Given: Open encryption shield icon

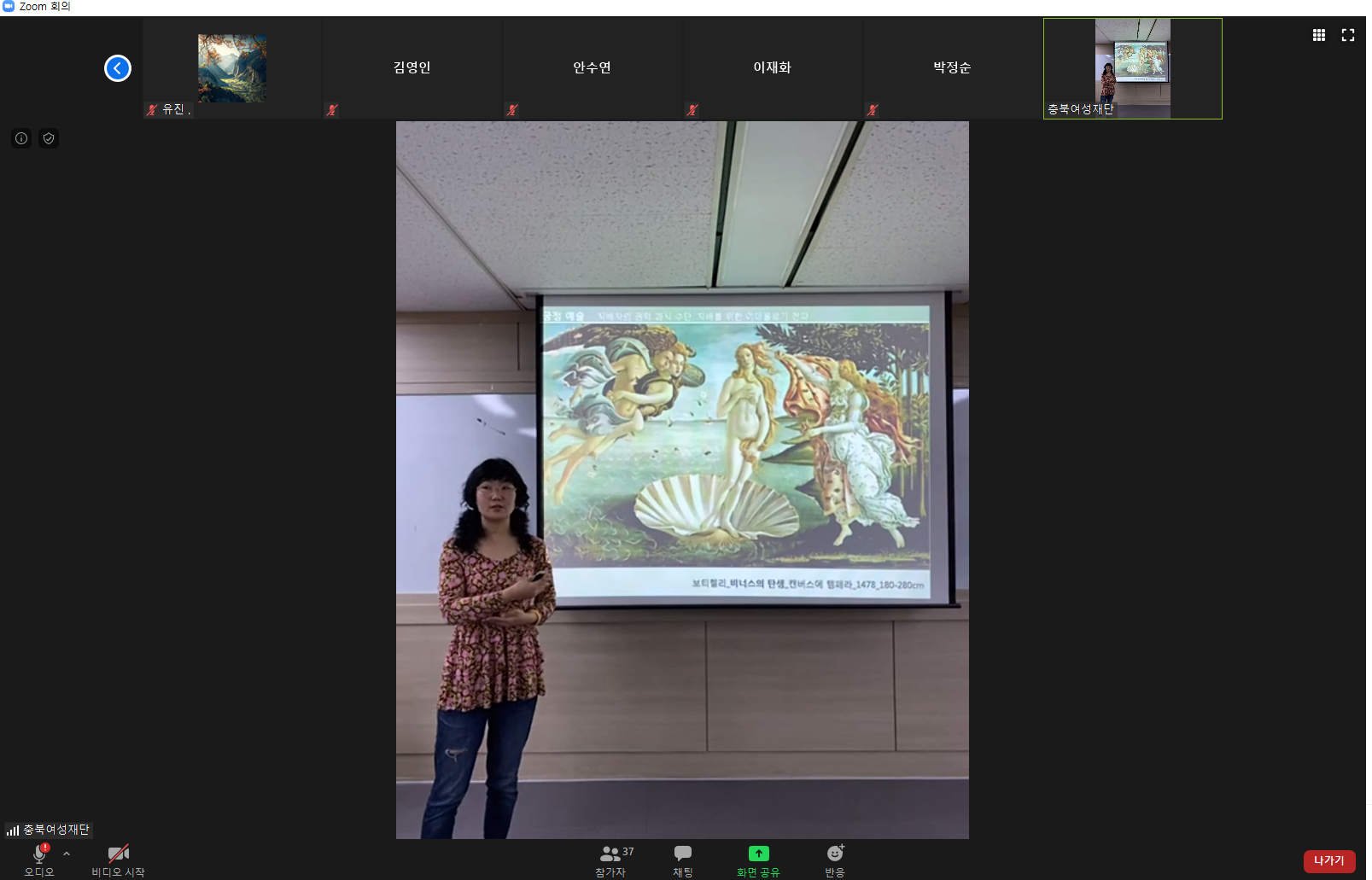Looking at the screenshot, I should pos(49,138).
